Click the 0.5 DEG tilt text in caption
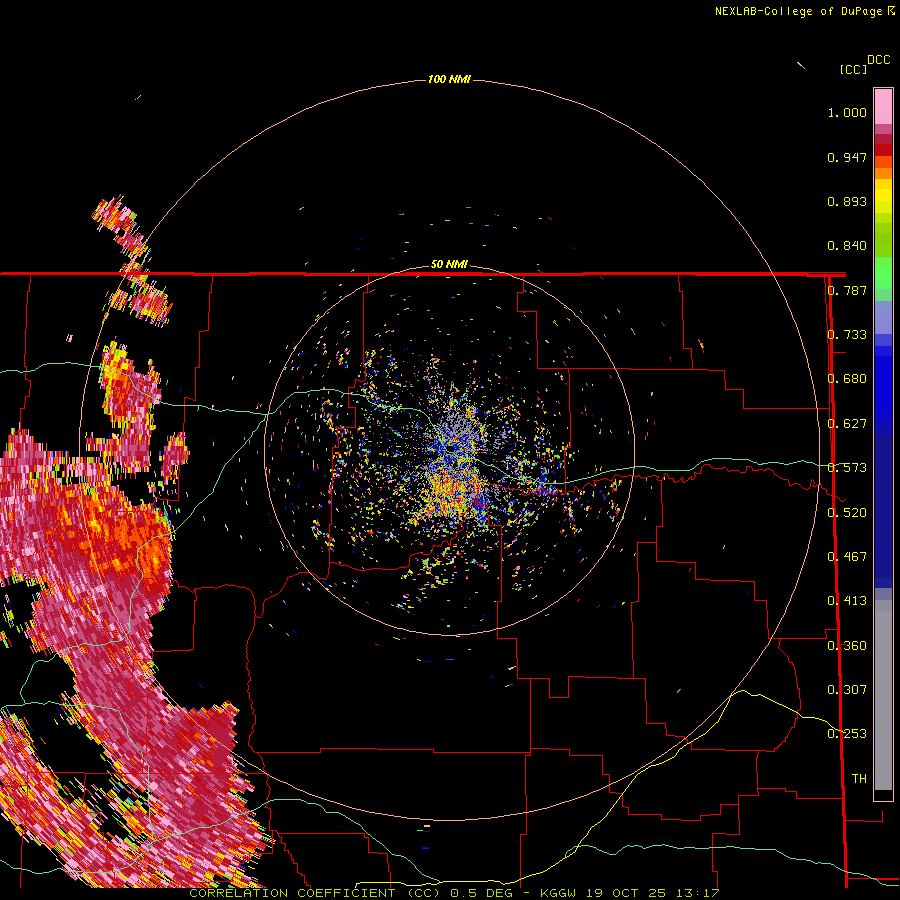 pos(482,893)
